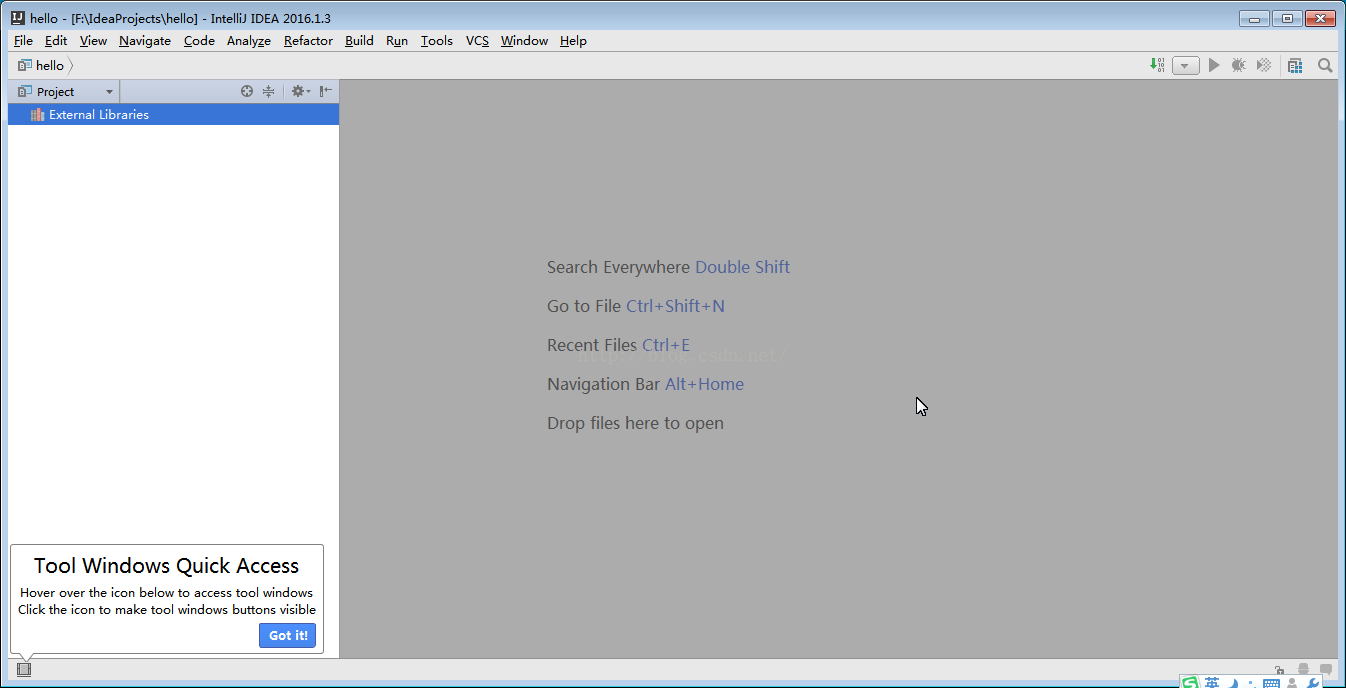Click the Search Everywhere magnifier icon
This screenshot has height=688, width=1346.
point(1325,65)
